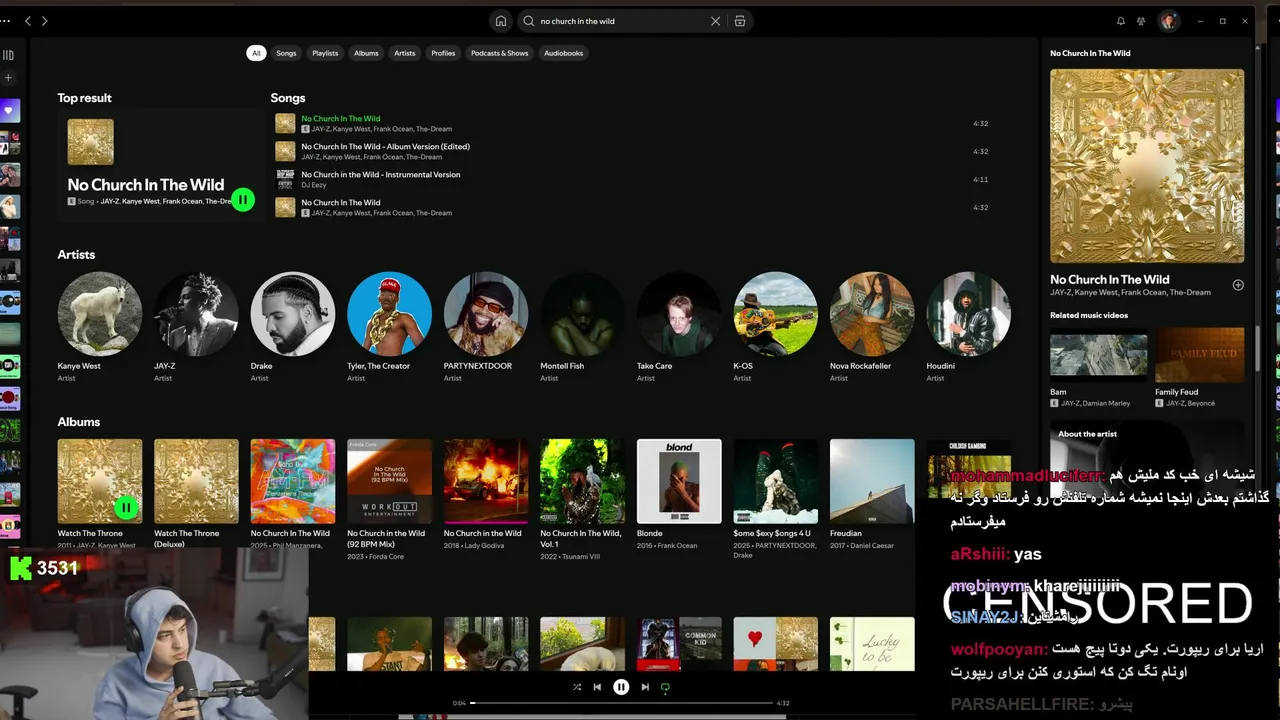Open the Browse icon beside search
The width and height of the screenshot is (1280, 720).
coord(740,21)
